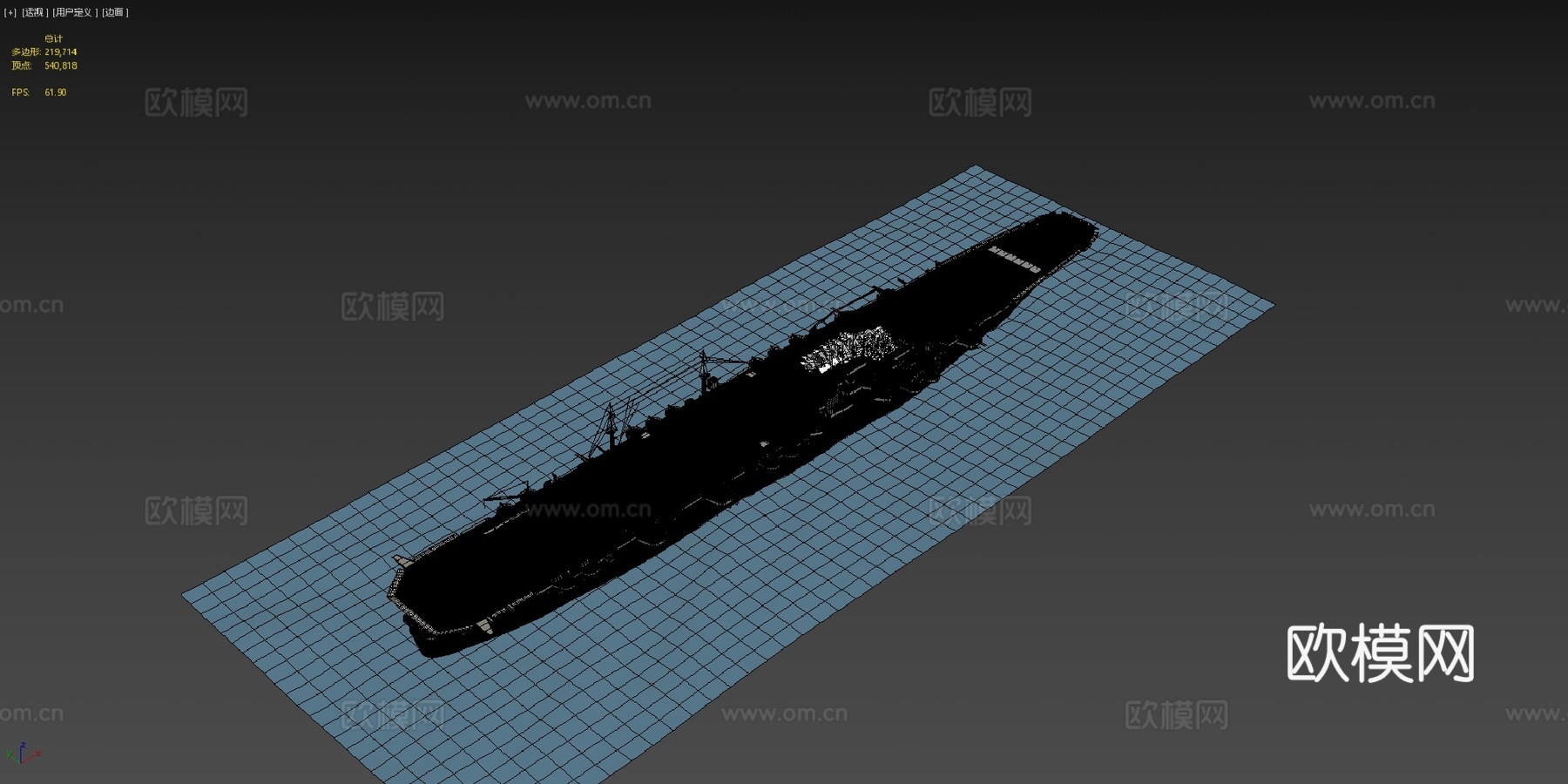Open viewport label menu for shading
The width and height of the screenshot is (1568, 784).
click(x=73, y=12)
